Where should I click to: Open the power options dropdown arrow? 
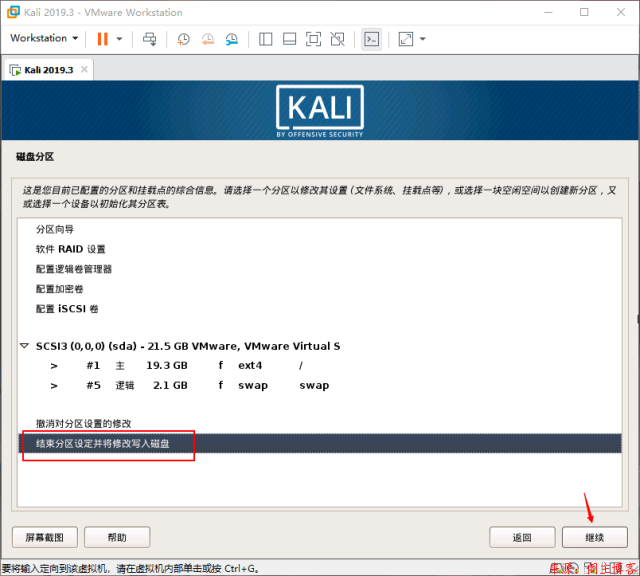click(120, 39)
